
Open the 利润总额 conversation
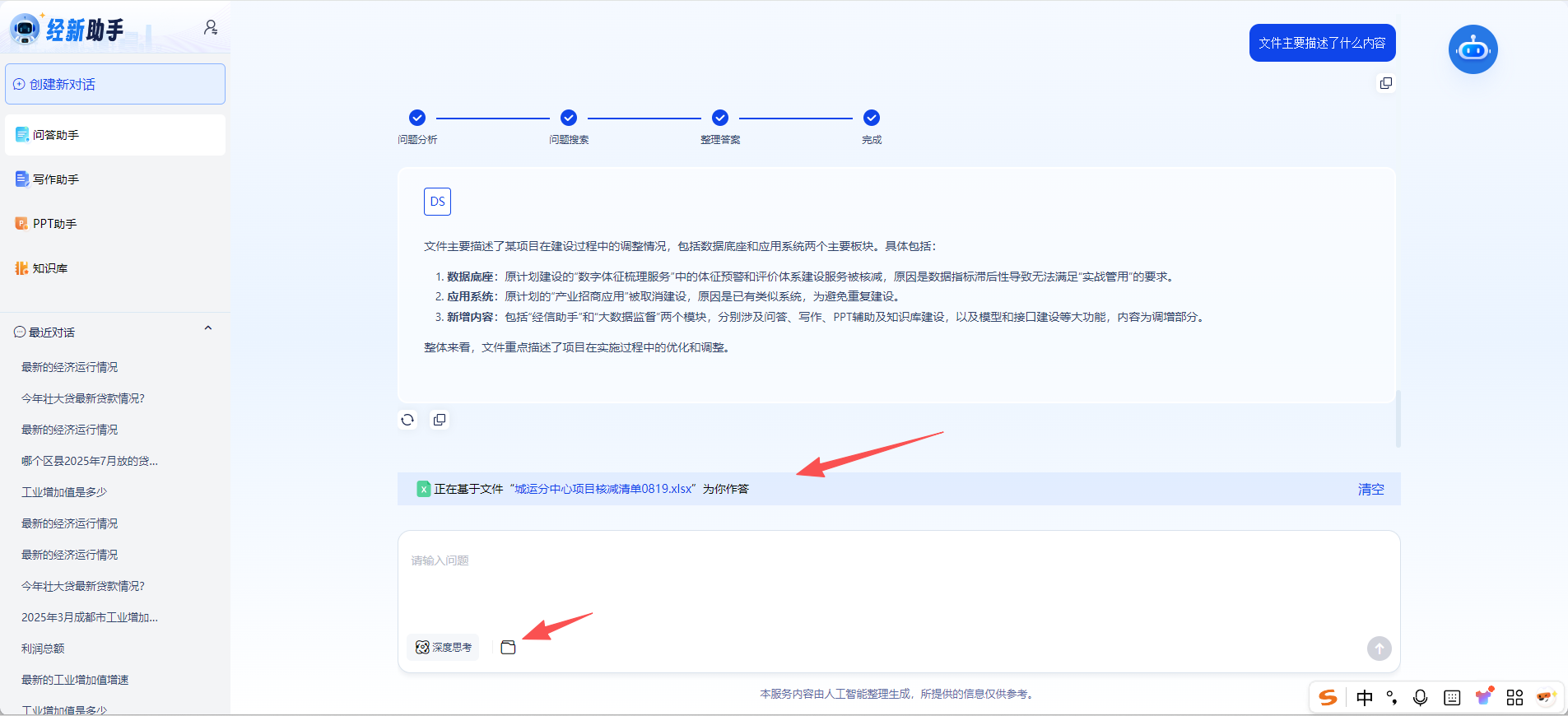tap(43, 649)
